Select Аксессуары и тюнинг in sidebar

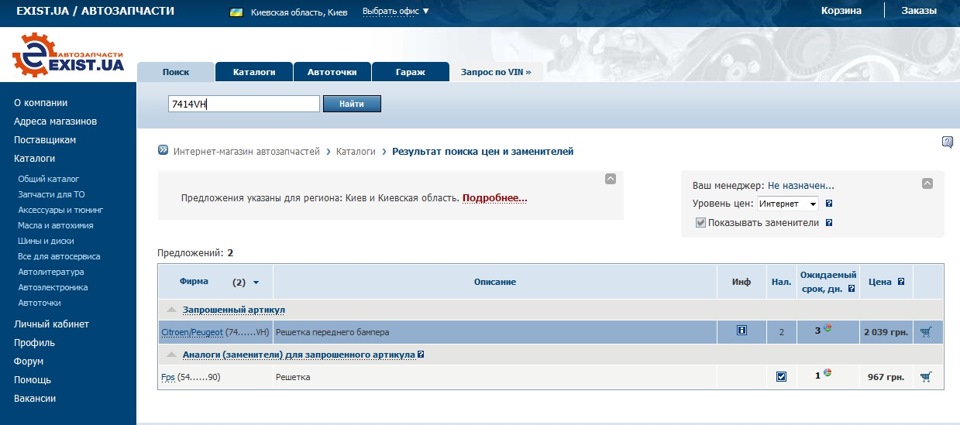pos(61,209)
